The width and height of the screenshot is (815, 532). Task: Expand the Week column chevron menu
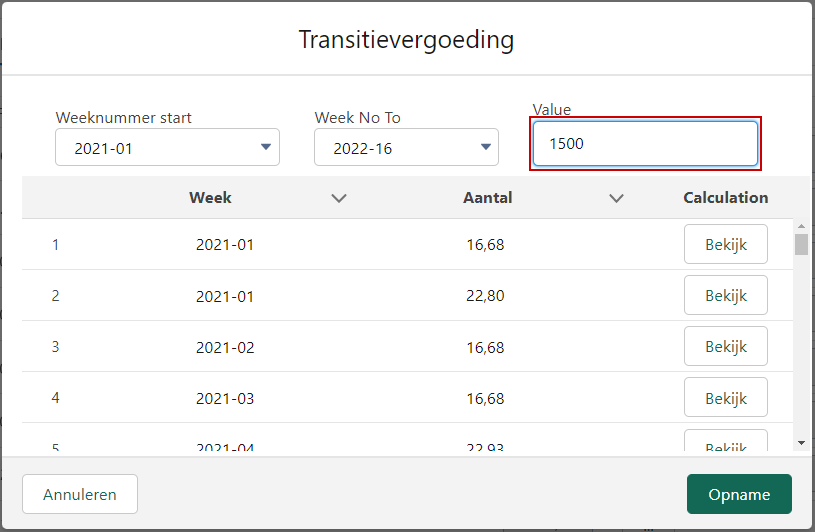(x=339, y=198)
